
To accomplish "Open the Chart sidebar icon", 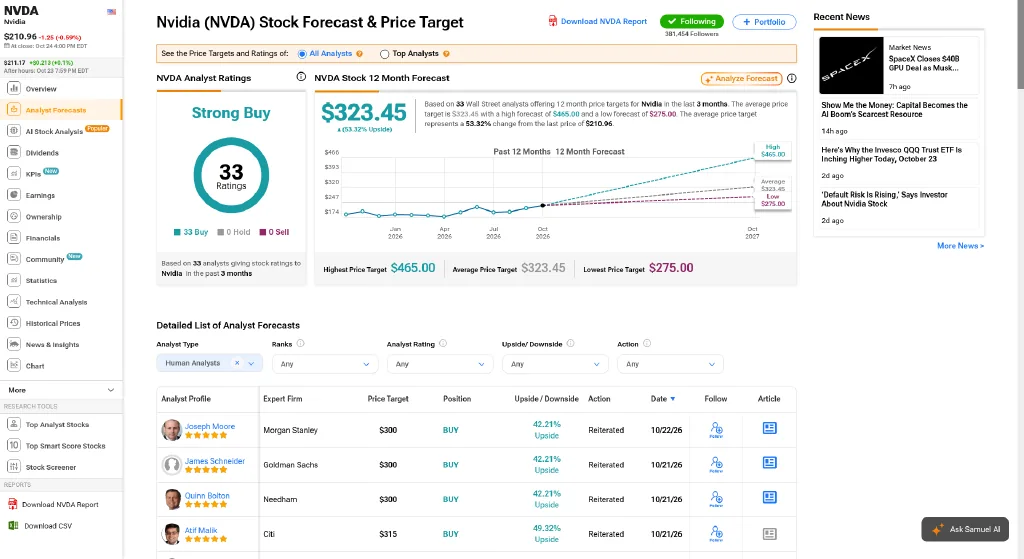I will pos(13,366).
